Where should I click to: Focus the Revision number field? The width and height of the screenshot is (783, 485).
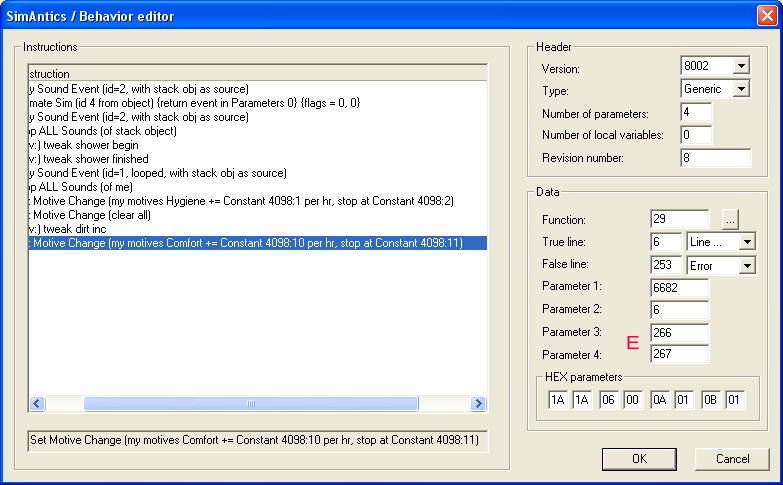(715, 158)
